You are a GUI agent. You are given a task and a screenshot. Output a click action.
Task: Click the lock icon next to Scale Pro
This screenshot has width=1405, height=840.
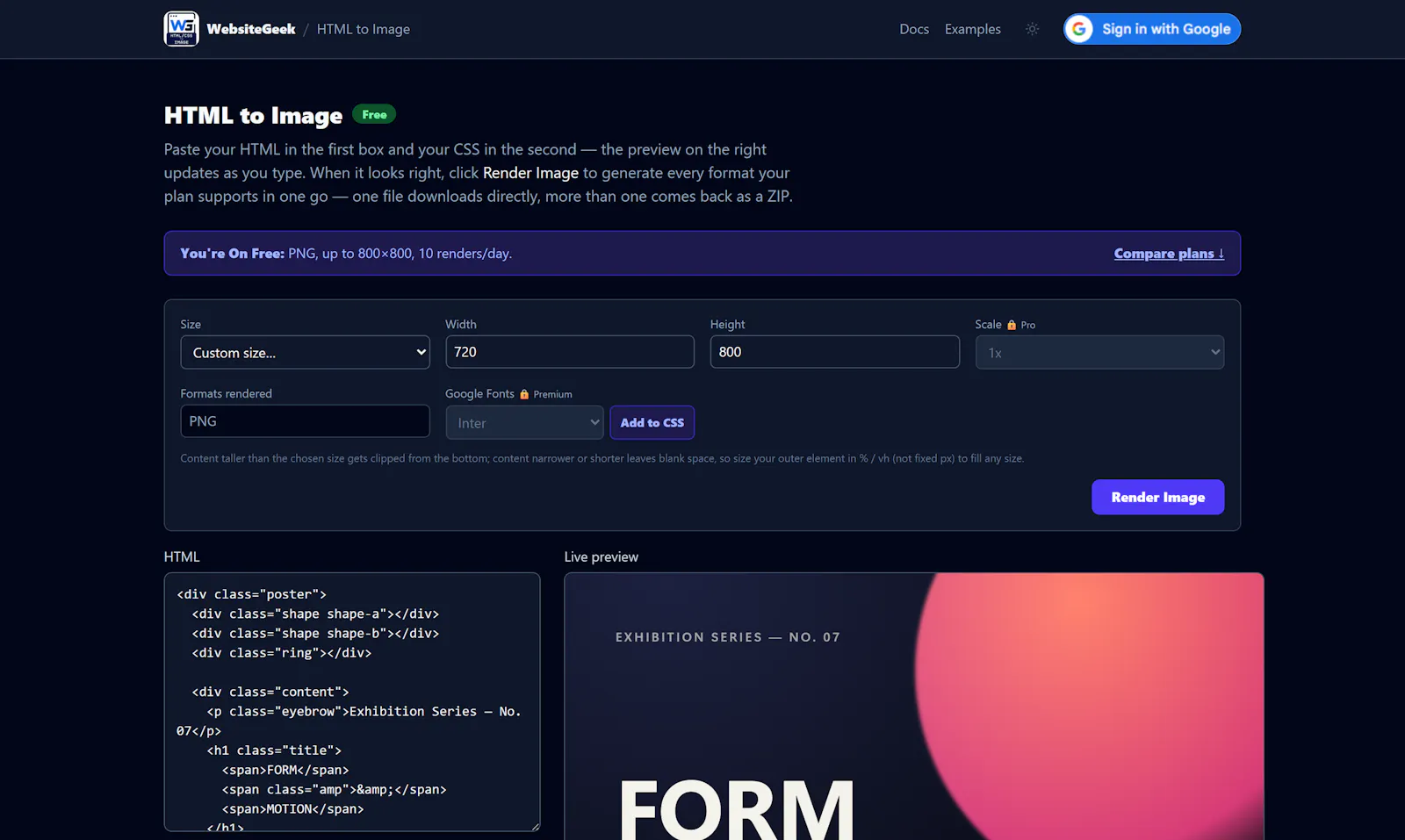pyautogui.click(x=1012, y=325)
